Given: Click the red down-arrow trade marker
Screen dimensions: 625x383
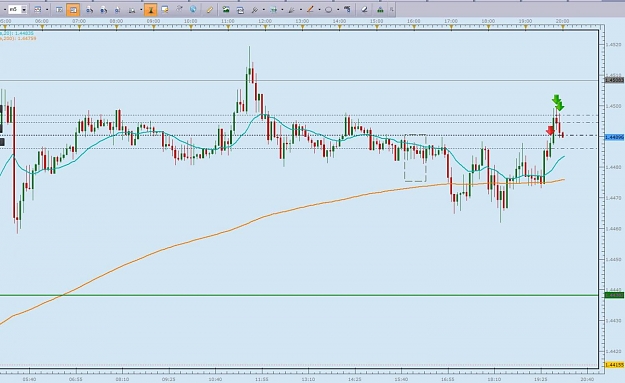Looking at the screenshot, I should (550, 130).
